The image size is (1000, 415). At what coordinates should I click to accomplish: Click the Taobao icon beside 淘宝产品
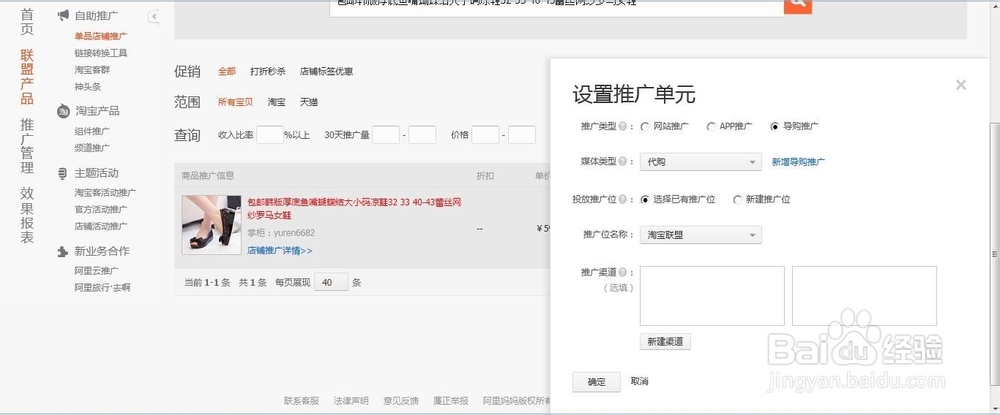(x=63, y=112)
